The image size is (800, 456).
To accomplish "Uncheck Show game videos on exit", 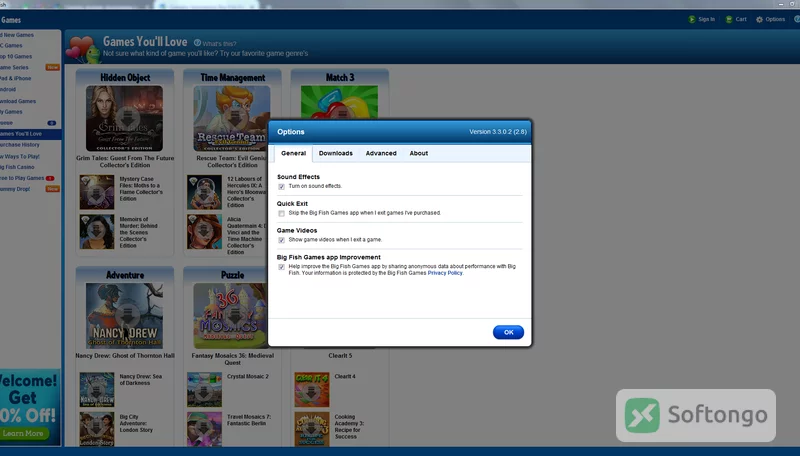I will [281, 240].
